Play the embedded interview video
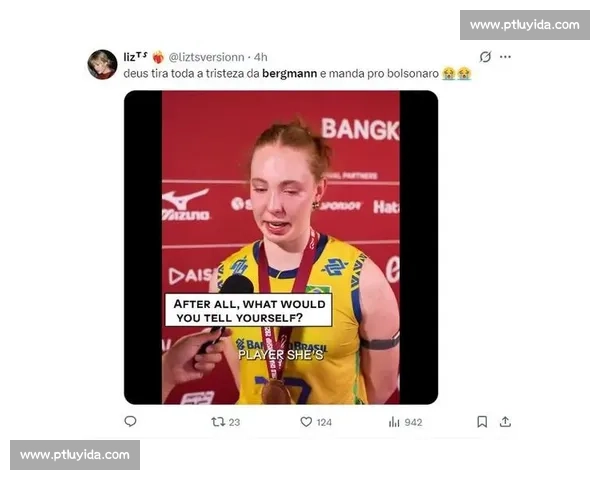The width and height of the screenshot is (600, 480). (281, 247)
